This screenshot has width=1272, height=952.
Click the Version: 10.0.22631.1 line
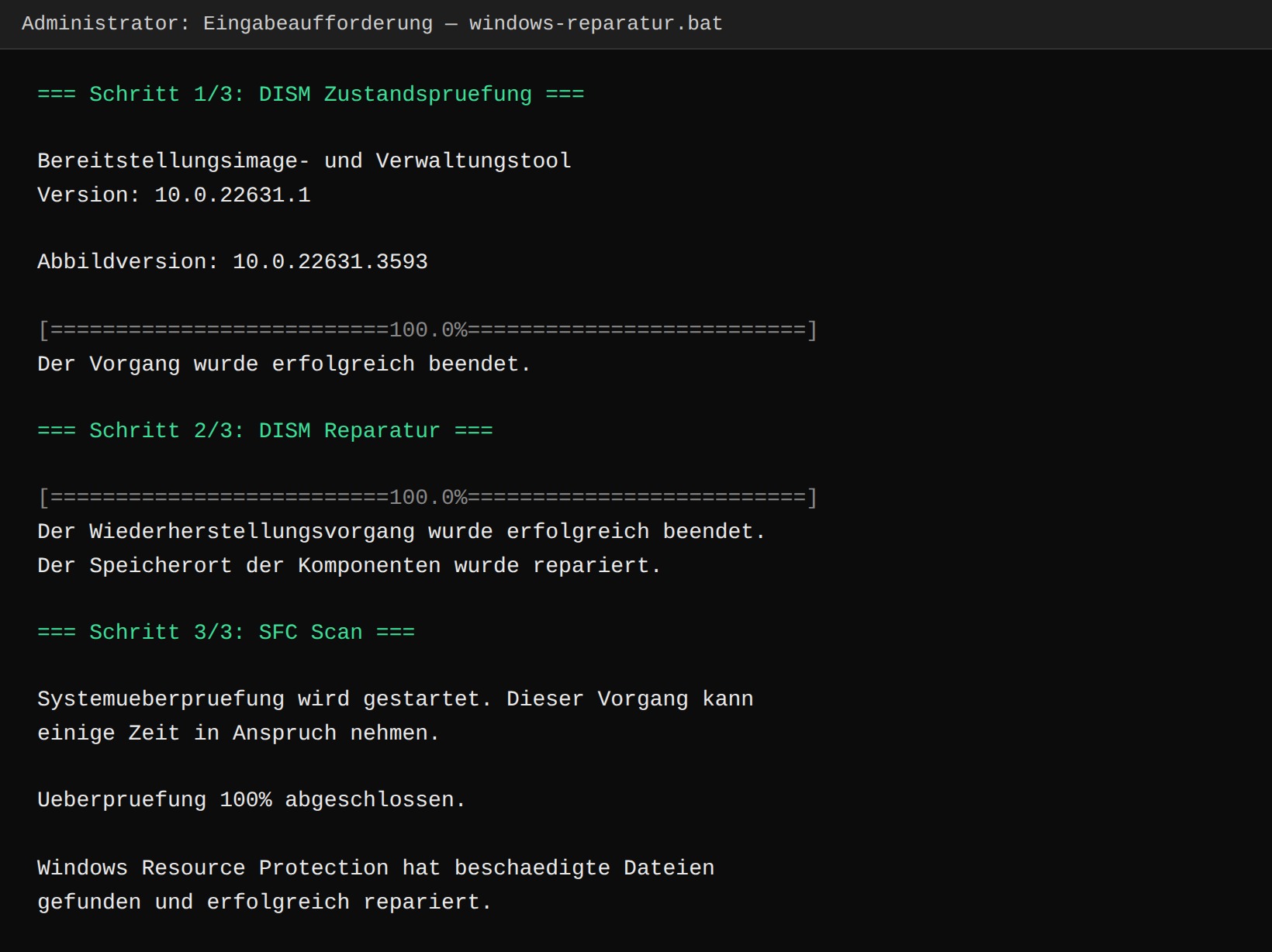(x=174, y=195)
